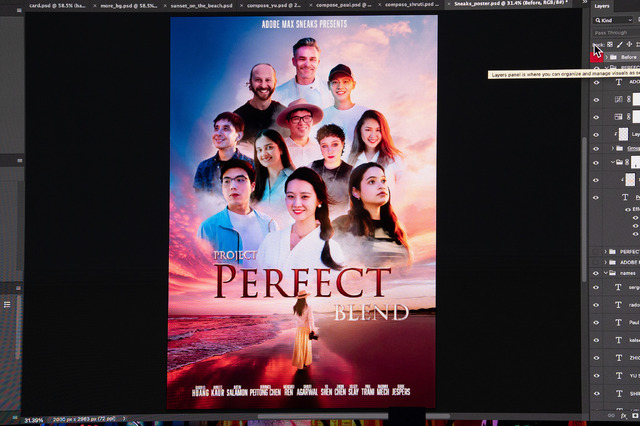The height and width of the screenshot is (426, 640).
Task: Hide the ADO text layer
Action: pyautogui.click(x=596, y=82)
